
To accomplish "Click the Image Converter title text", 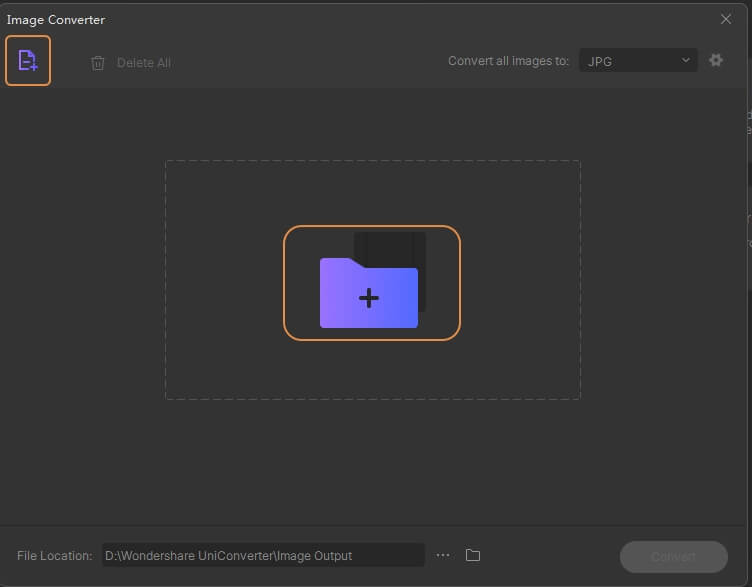I will pyautogui.click(x=56, y=20).
